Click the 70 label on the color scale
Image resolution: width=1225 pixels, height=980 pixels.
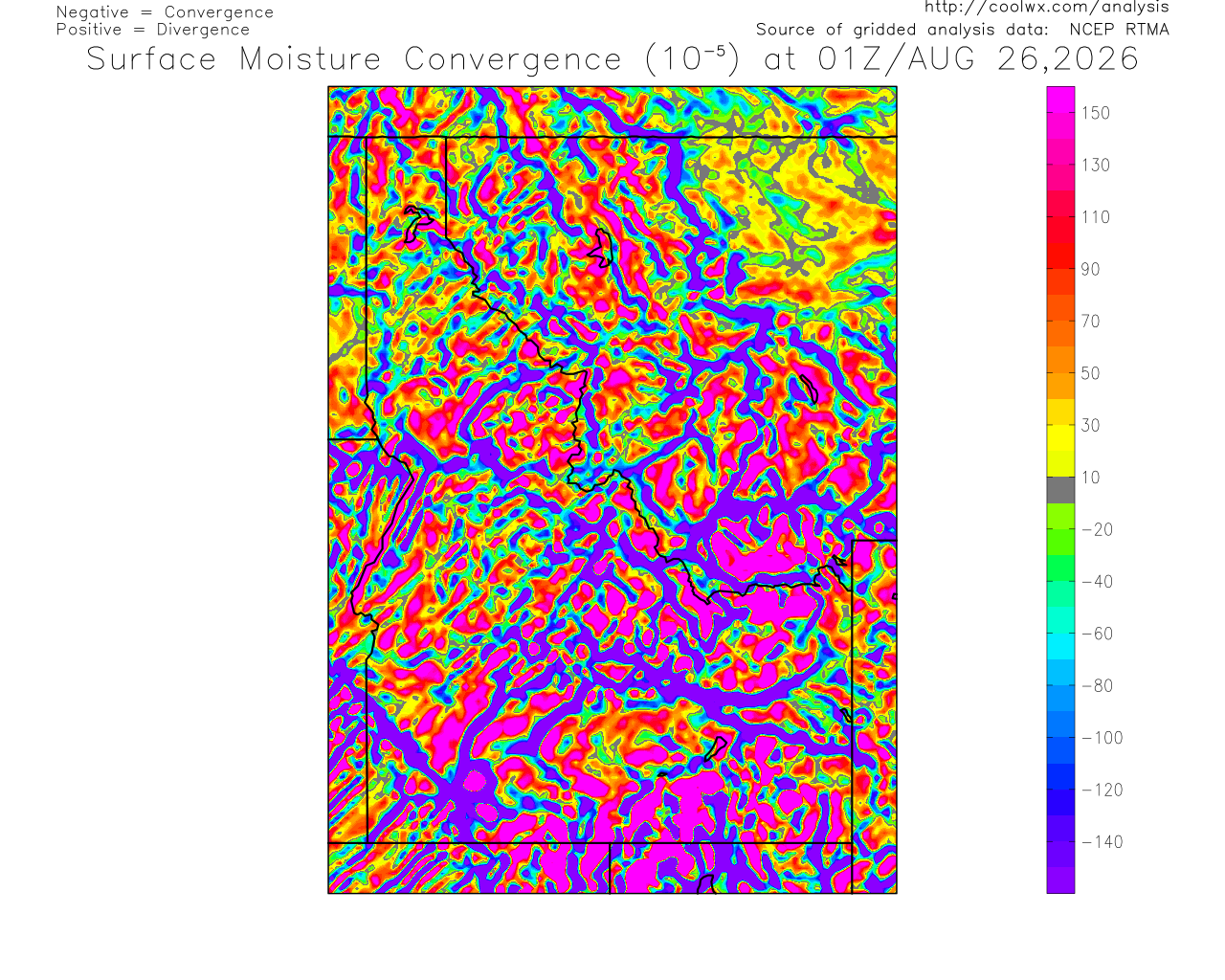1091,322
